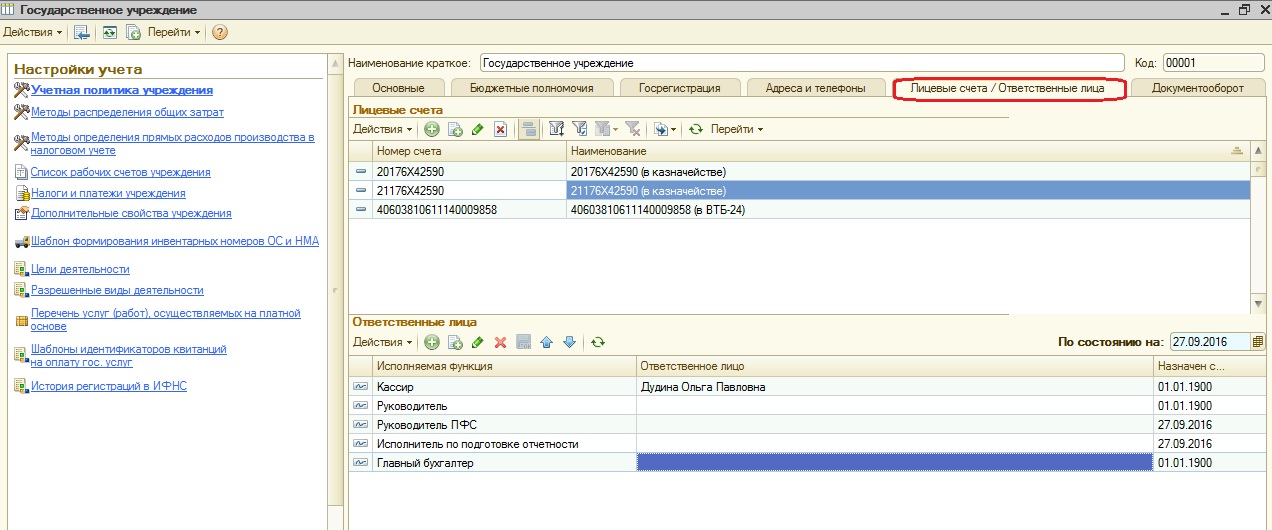
Task: Mark account for deletion (red X document)
Action: (x=501, y=129)
